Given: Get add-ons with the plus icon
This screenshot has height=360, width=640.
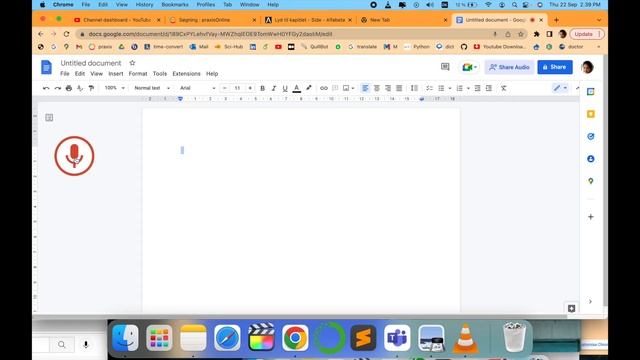Looking at the screenshot, I should [x=591, y=217].
